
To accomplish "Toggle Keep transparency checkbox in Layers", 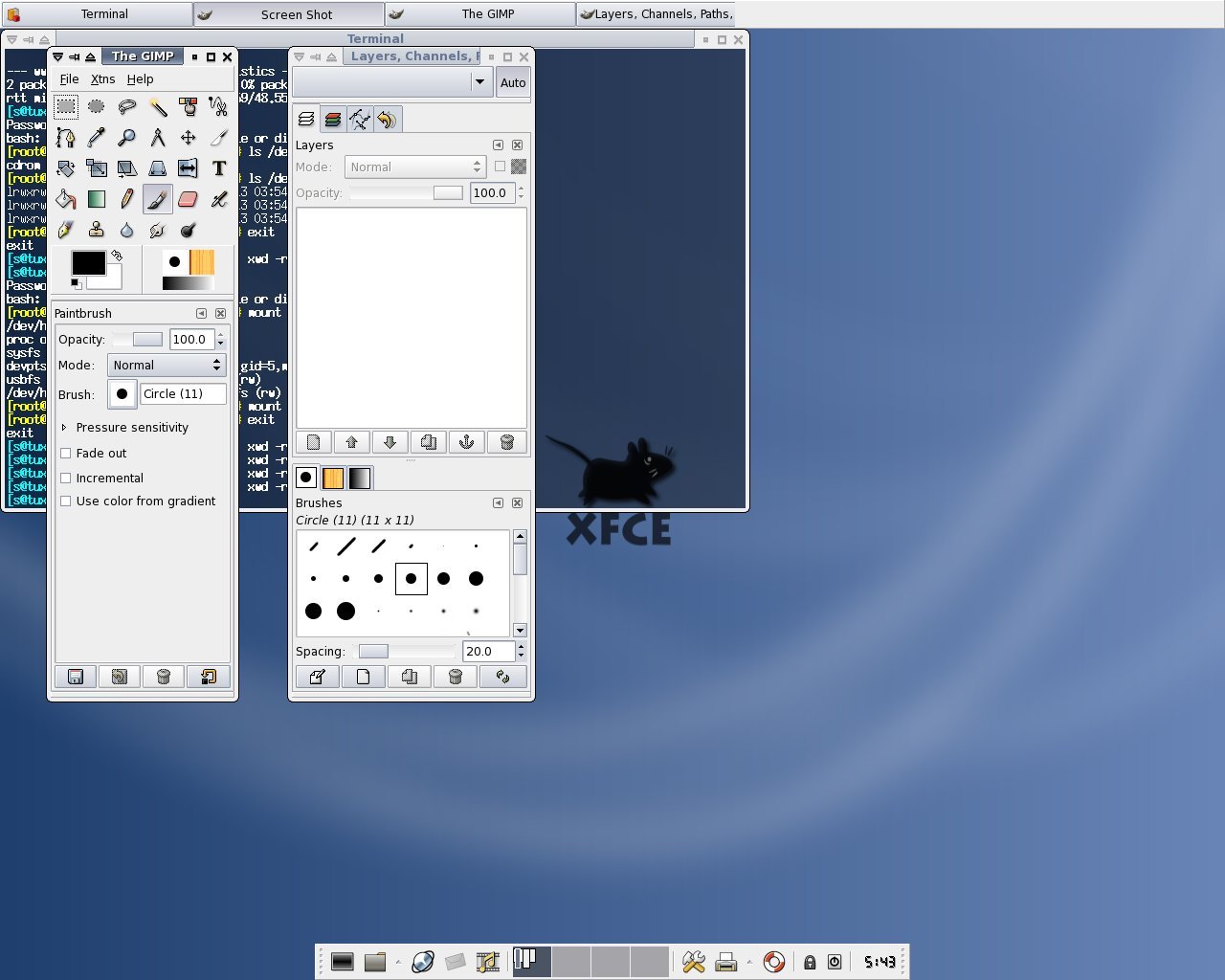I will [500, 167].
